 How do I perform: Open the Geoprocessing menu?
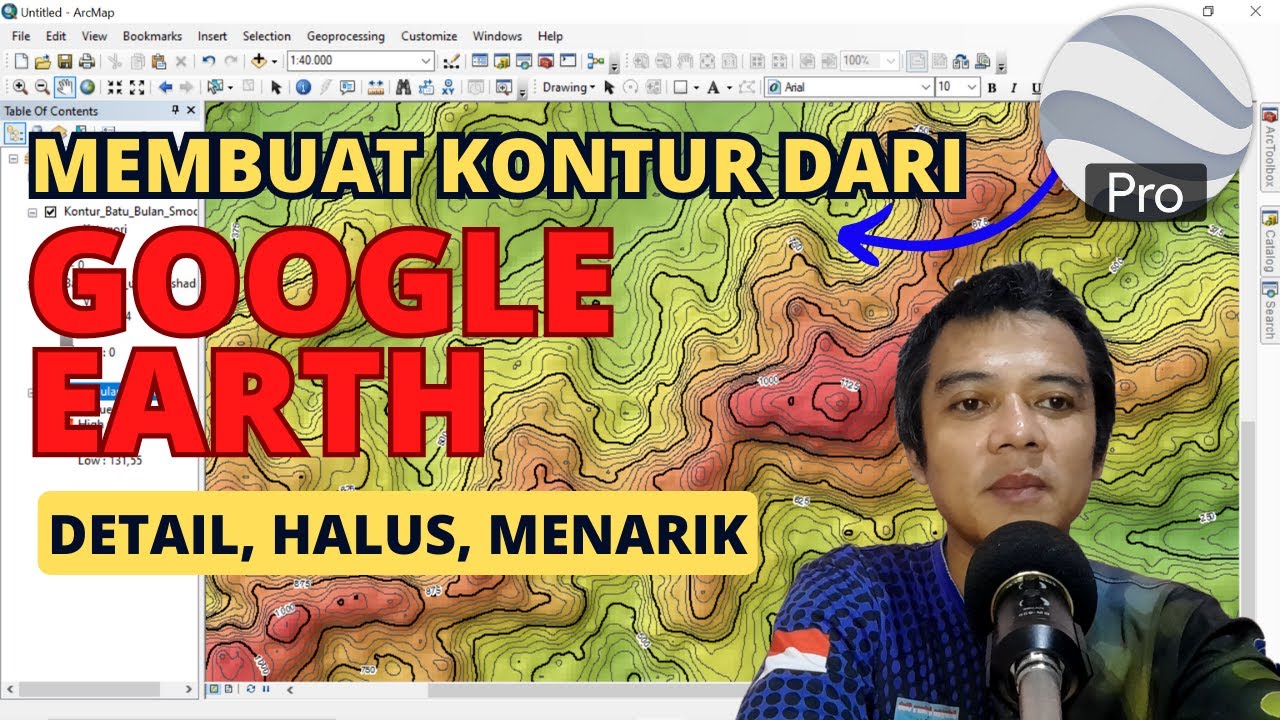(345, 36)
